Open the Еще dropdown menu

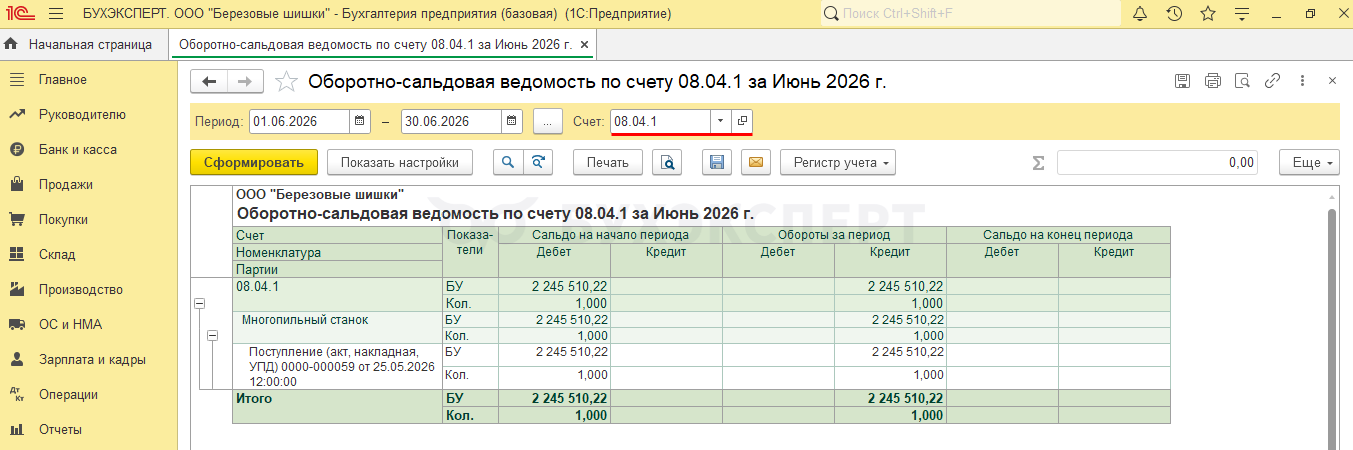[1308, 162]
